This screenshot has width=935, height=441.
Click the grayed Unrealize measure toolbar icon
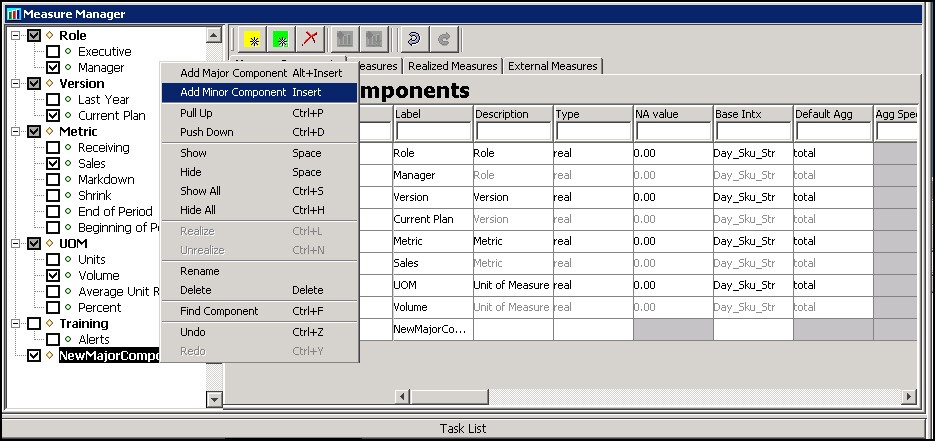(x=373, y=40)
